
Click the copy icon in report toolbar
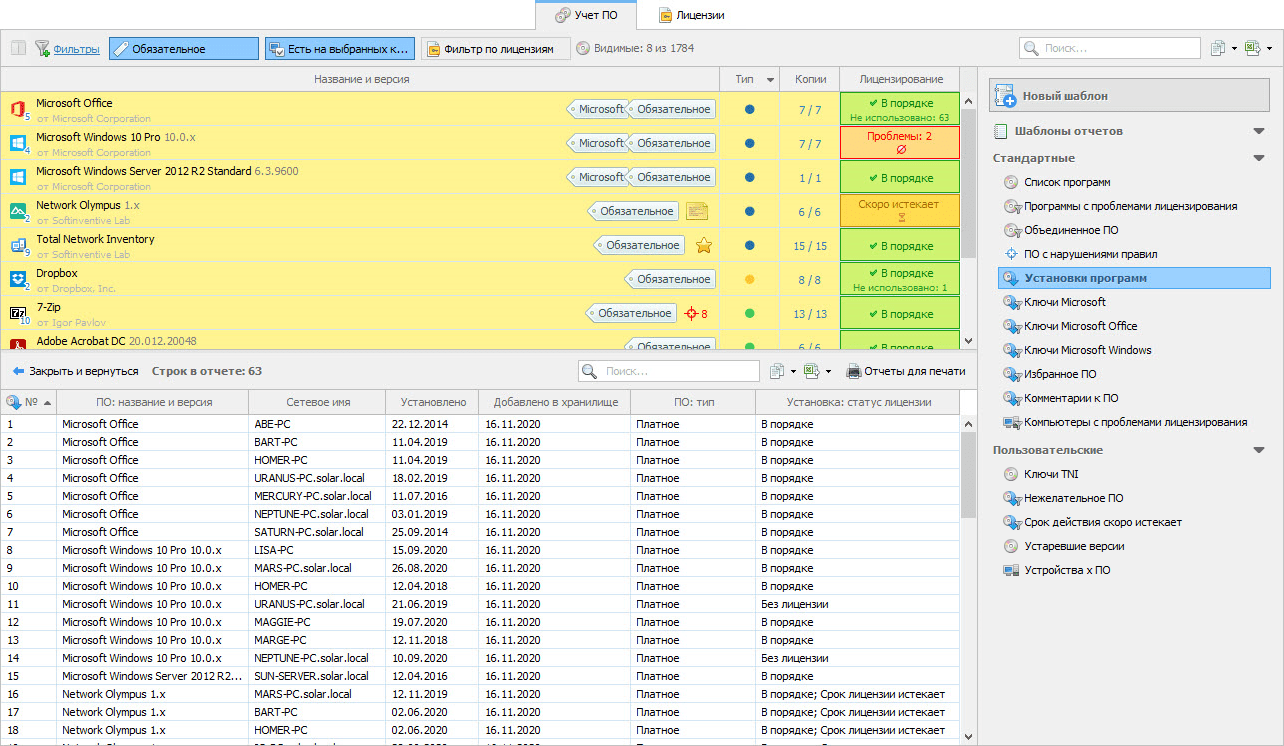point(777,371)
